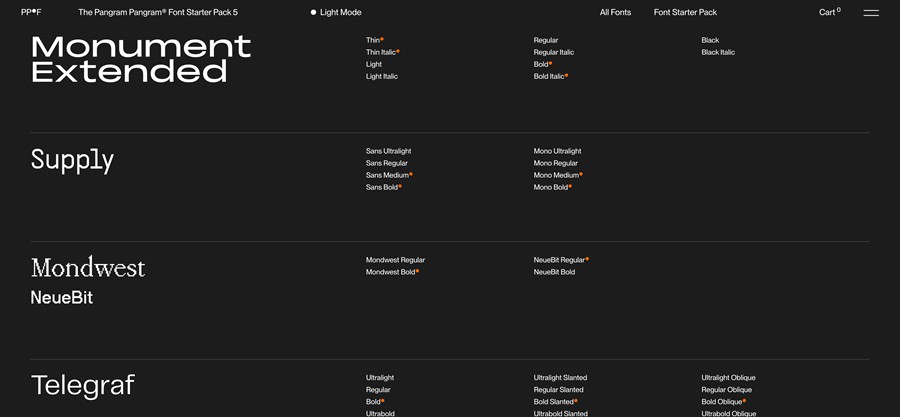Select Monument Extended Regular Italic style
Image resolution: width=900 pixels, height=417 pixels.
pos(554,52)
